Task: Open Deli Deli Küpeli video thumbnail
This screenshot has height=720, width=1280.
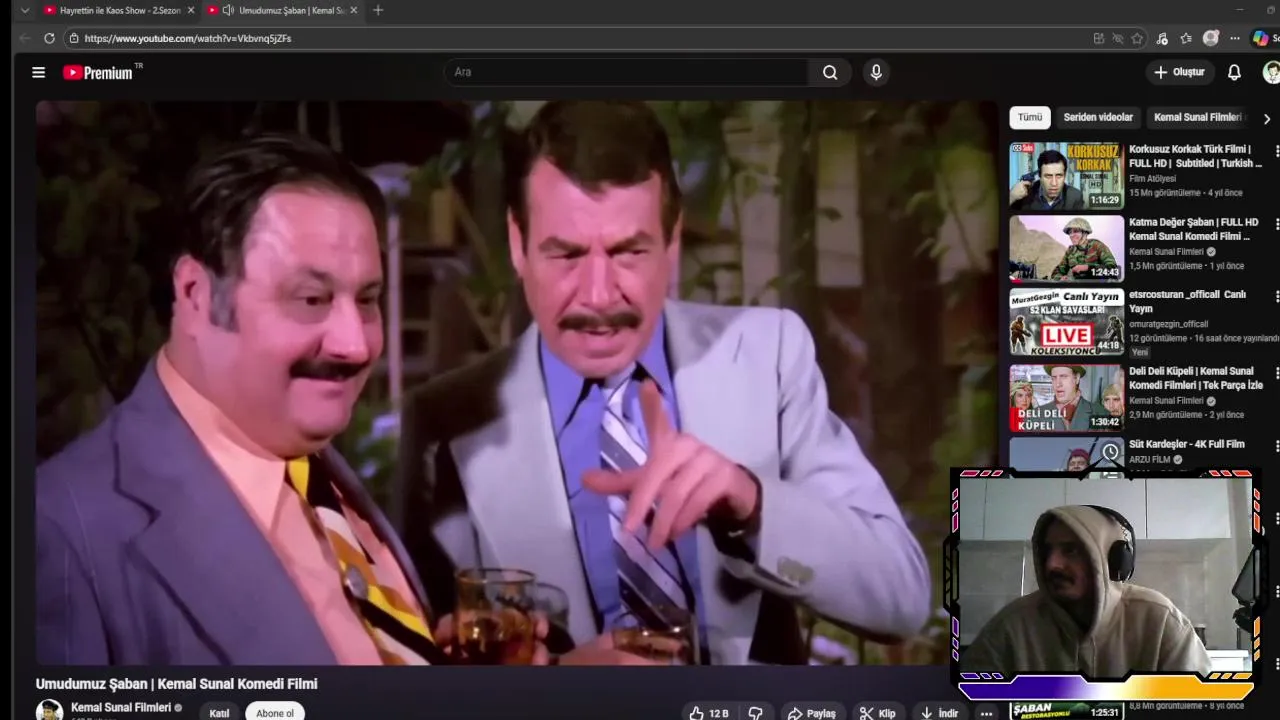Action: (1066, 397)
